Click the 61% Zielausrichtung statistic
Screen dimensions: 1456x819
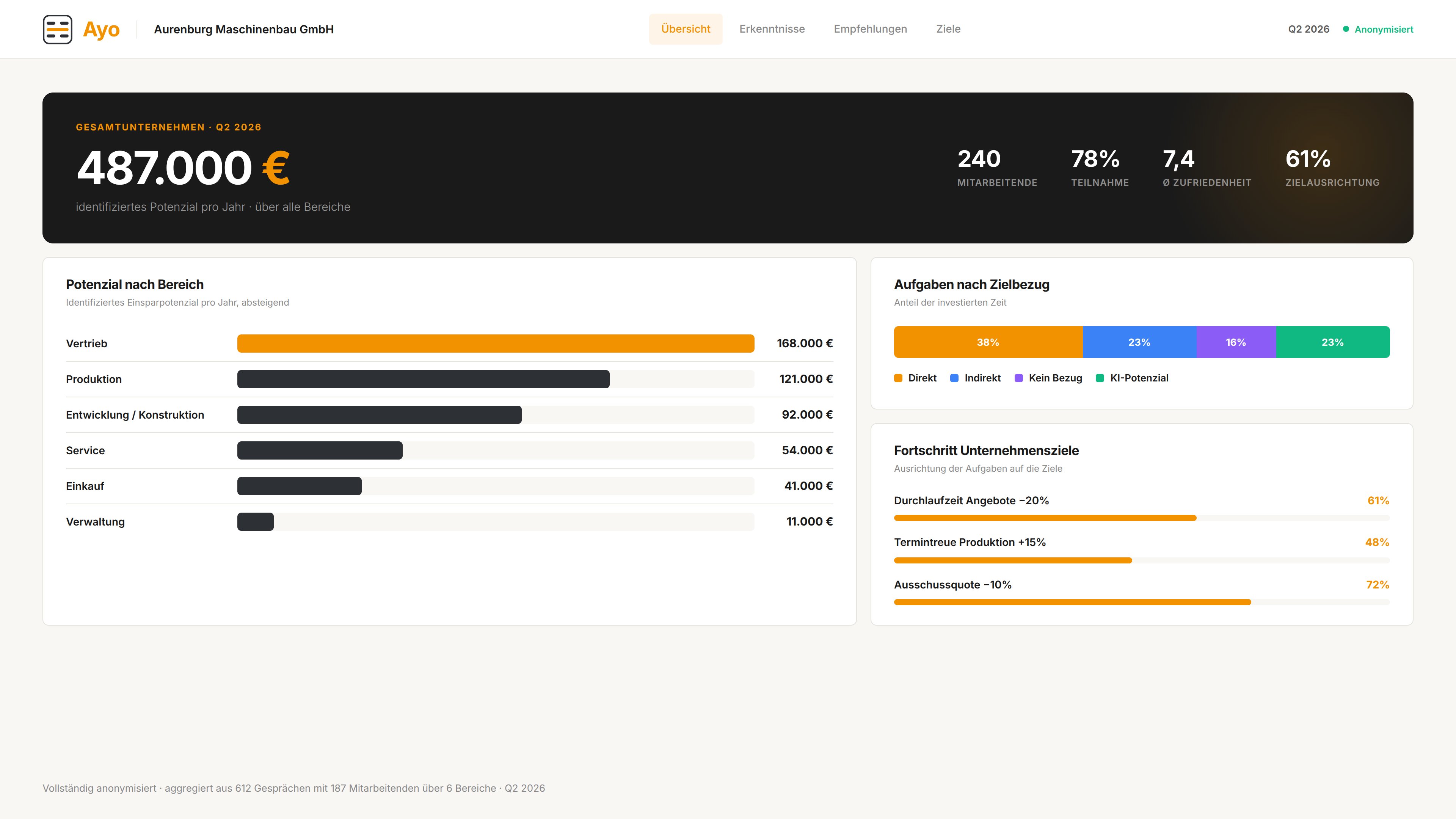tap(1332, 167)
